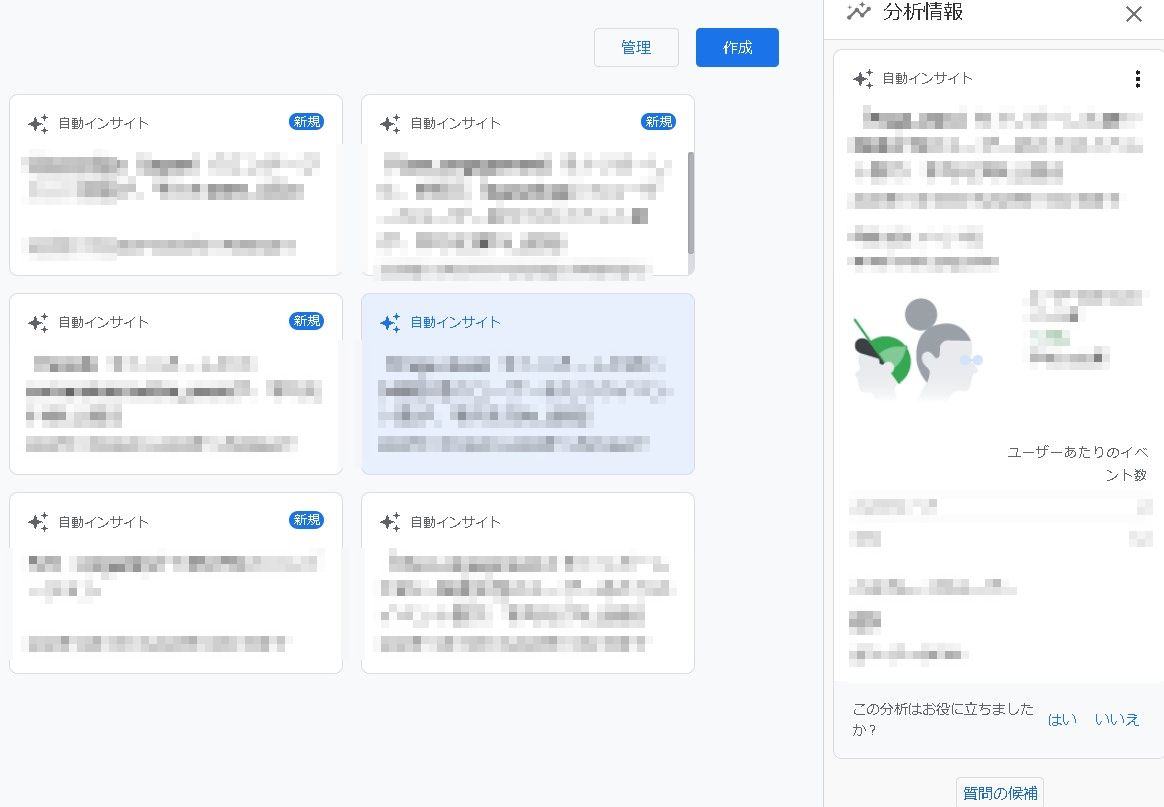Click the sparkle icon on bottom-right 自動インサイト card
Screen dimensions: 1164x807
pos(390,521)
